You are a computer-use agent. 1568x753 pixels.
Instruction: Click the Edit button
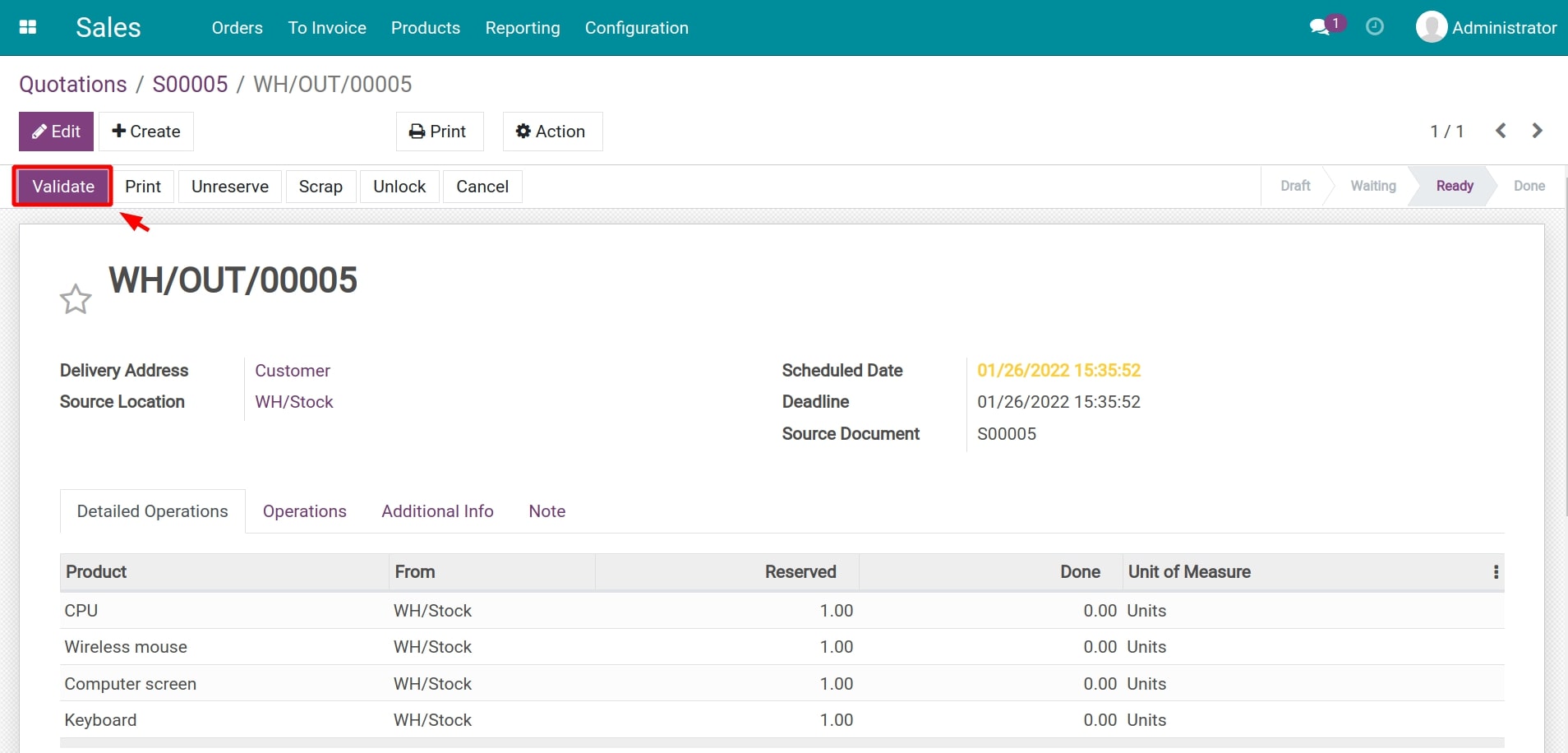[x=56, y=132]
